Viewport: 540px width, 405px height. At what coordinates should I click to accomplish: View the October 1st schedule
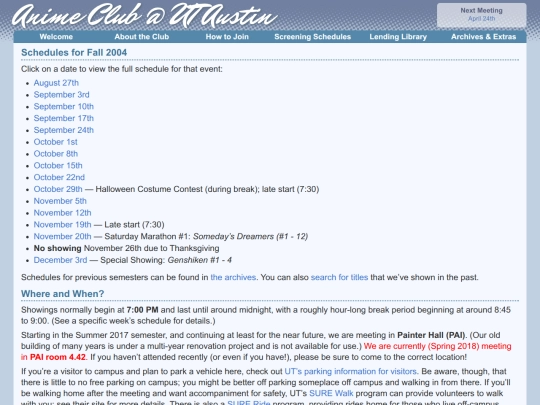(x=55, y=142)
